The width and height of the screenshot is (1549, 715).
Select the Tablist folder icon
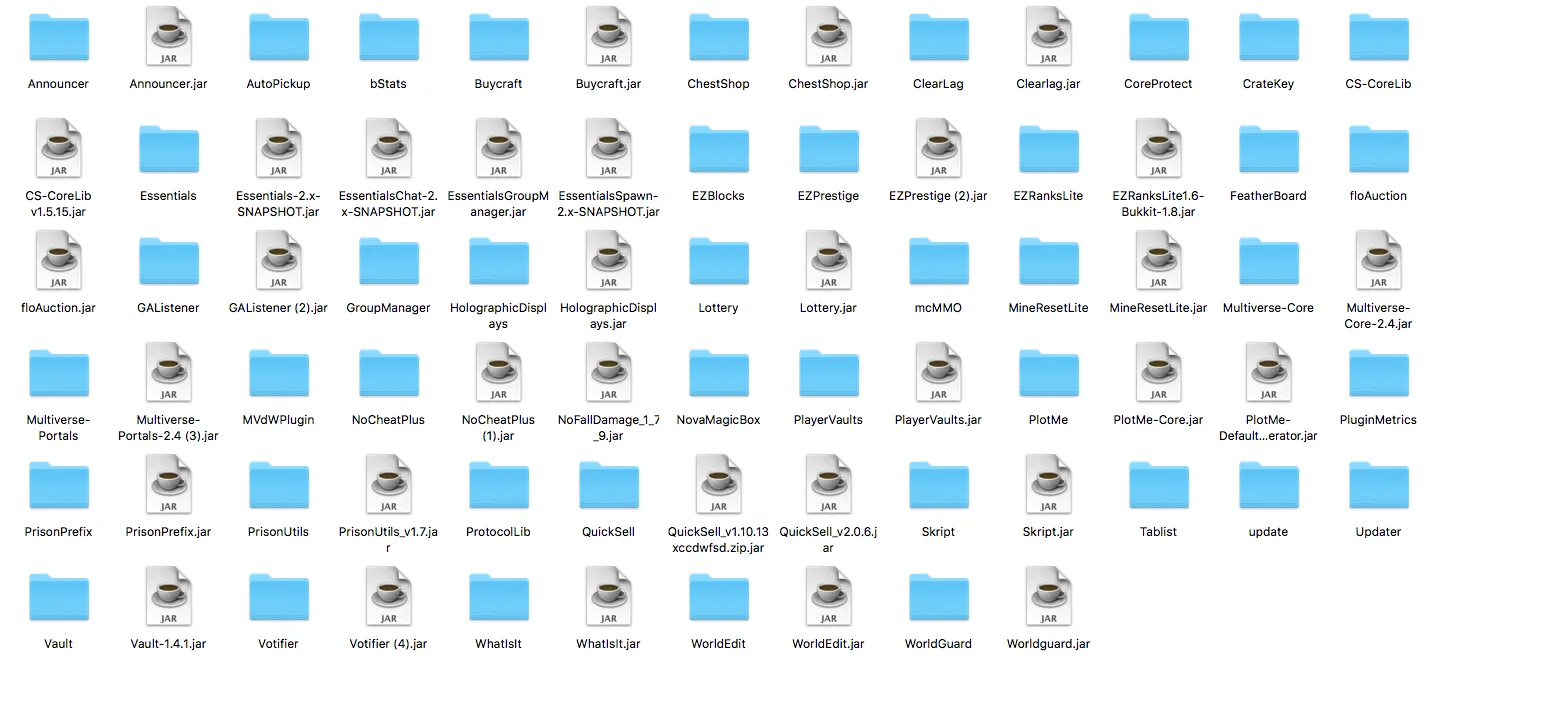[1158, 486]
